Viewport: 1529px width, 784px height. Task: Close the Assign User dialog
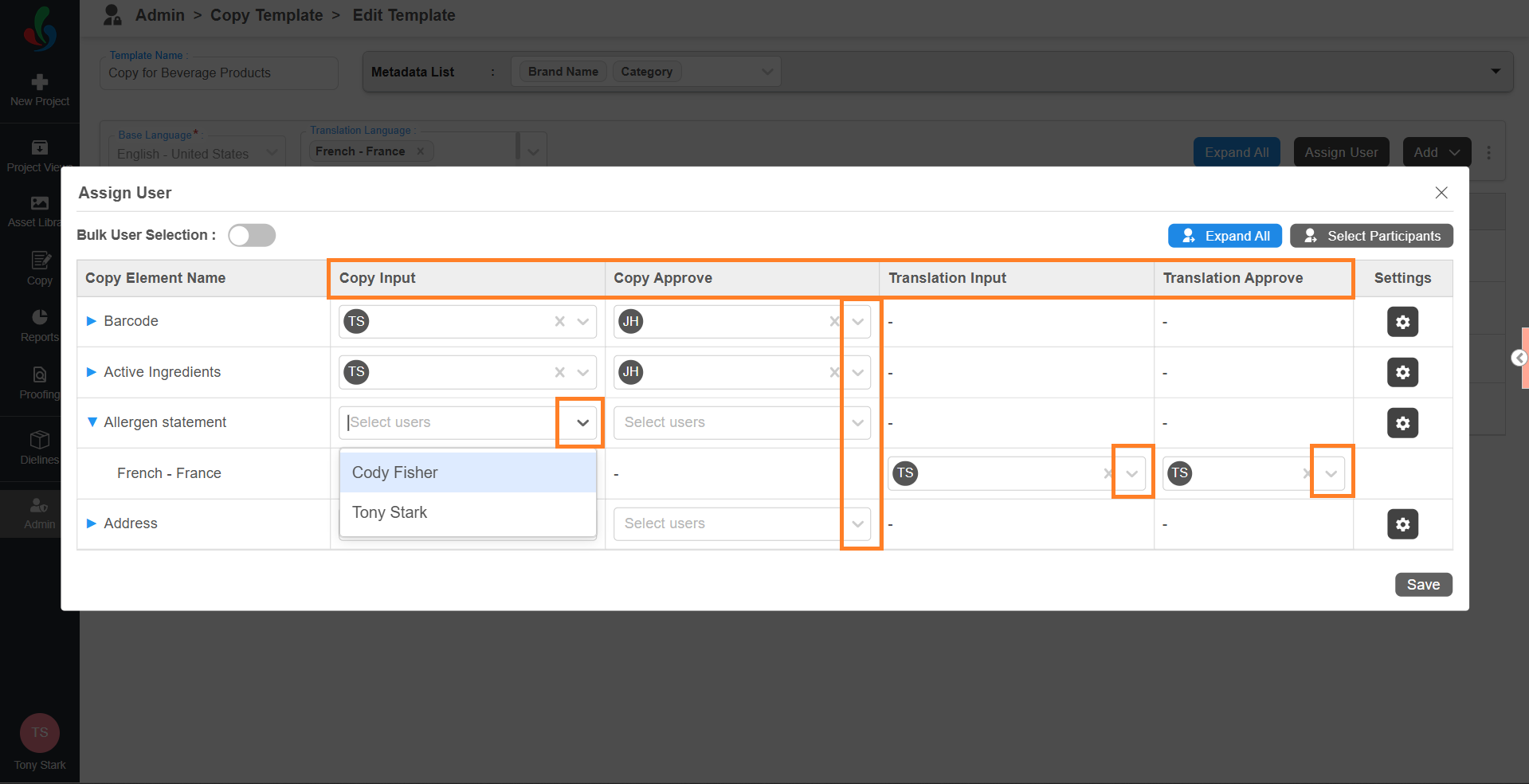pyautogui.click(x=1441, y=193)
